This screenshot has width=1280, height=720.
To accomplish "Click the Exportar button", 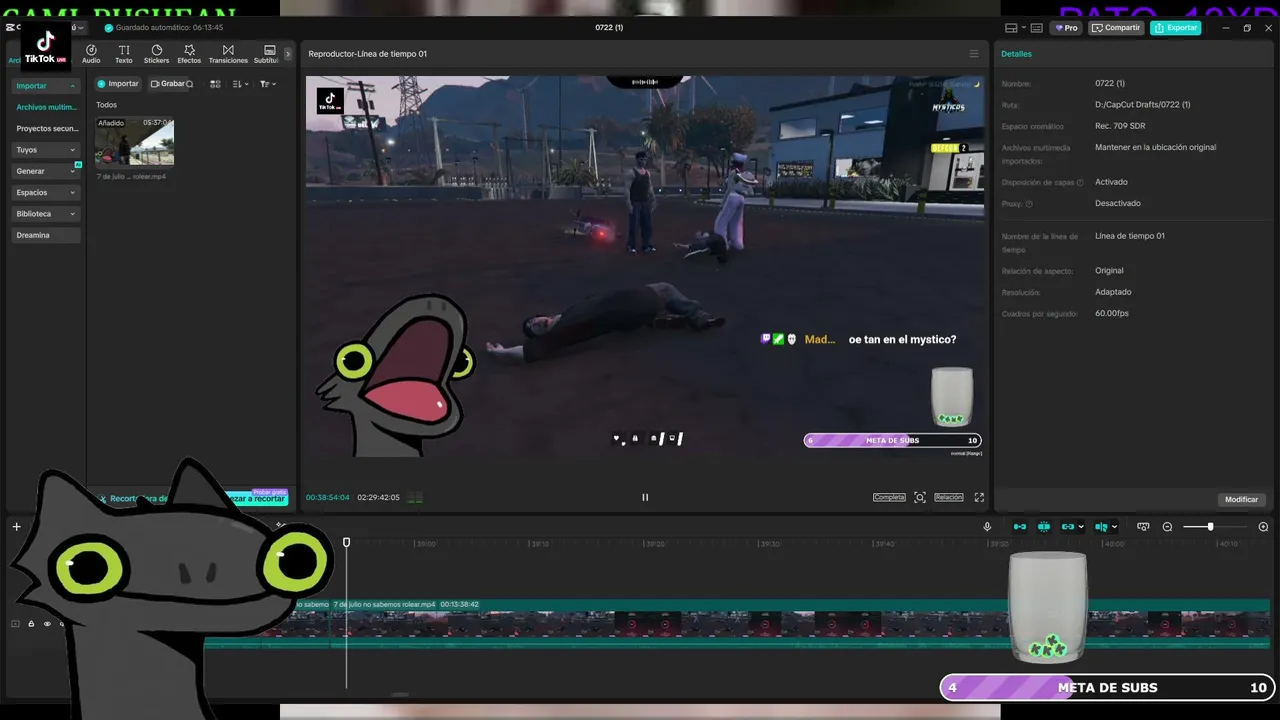I will tap(1175, 28).
